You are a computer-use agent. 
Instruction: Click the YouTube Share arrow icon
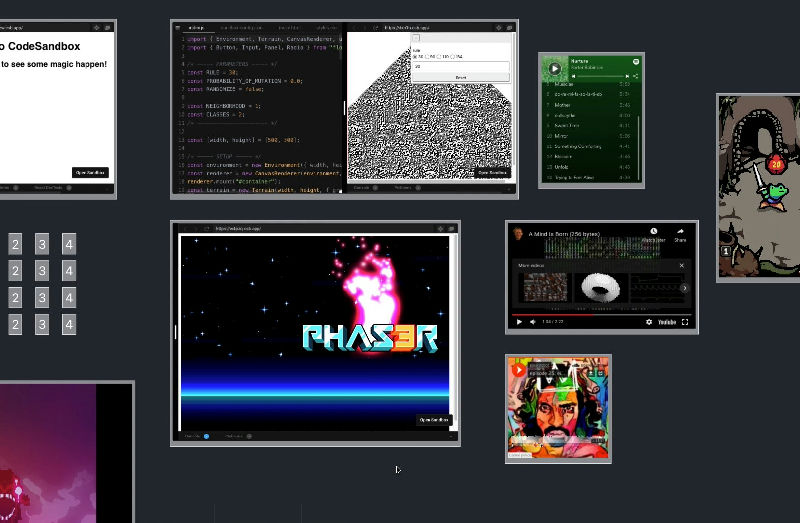point(680,231)
